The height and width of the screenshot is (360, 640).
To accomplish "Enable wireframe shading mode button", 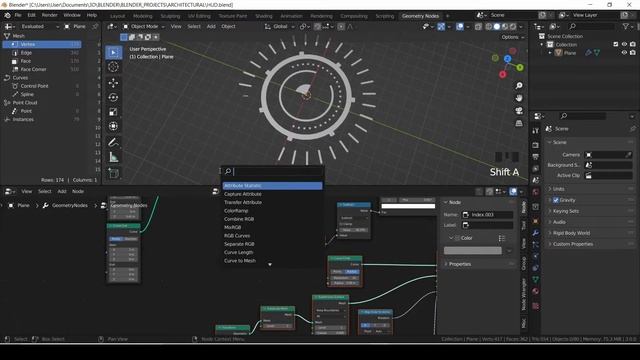I will [489, 27].
